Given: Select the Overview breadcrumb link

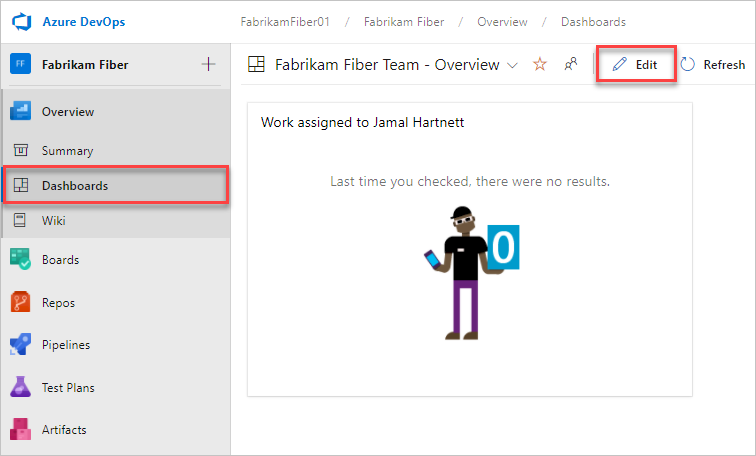Looking at the screenshot, I should click(x=502, y=22).
